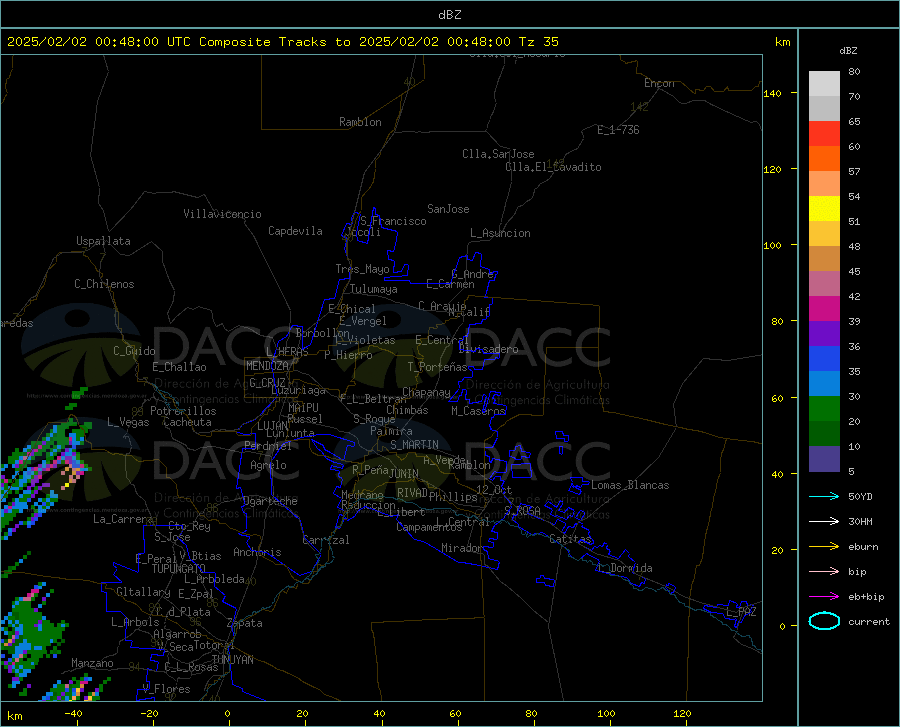
Task: Click the magenta eb+bip arrow legend icon
Action: coord(824,597)
